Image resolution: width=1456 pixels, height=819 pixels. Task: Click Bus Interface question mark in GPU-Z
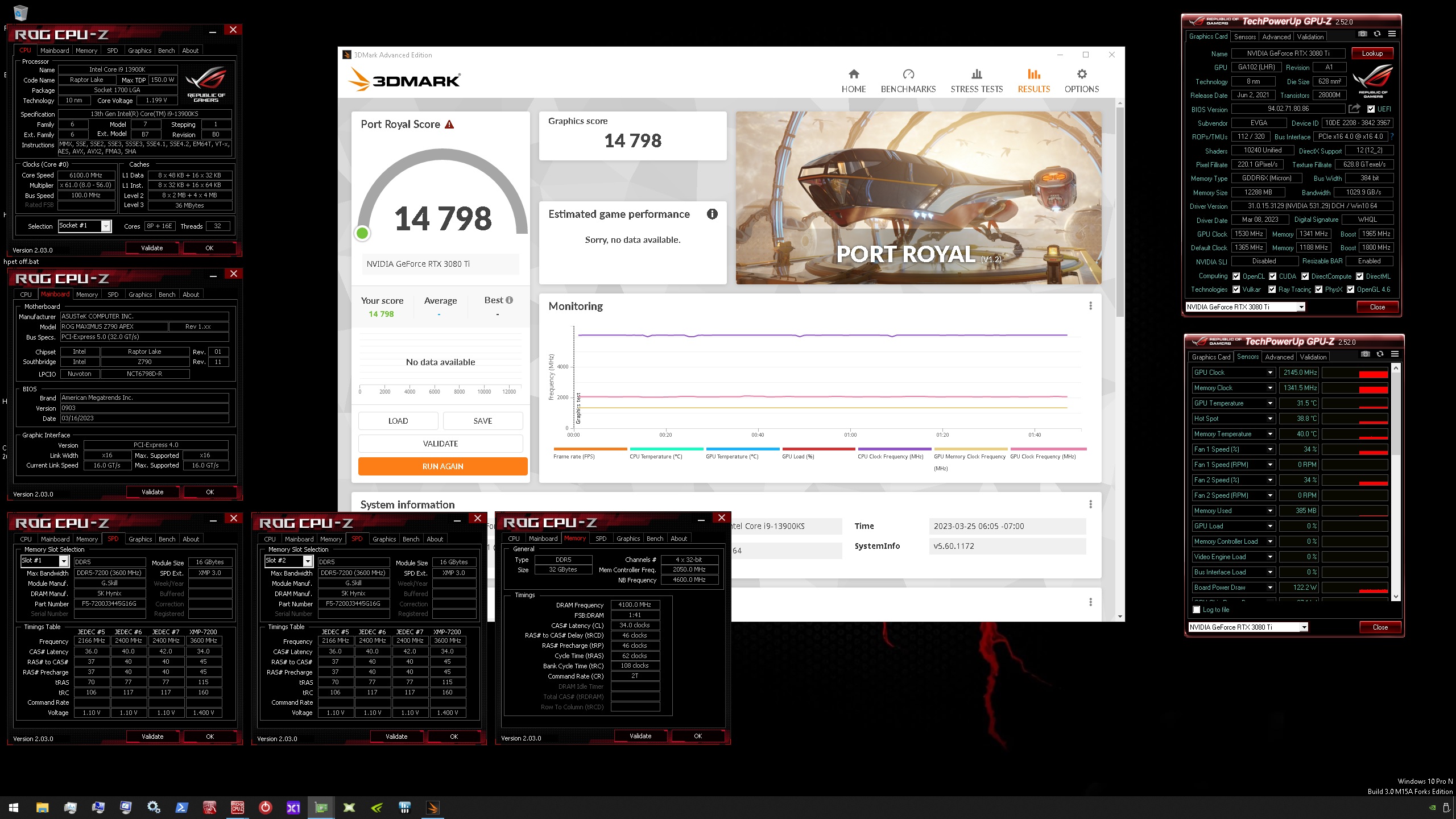tap(1392, 136)
